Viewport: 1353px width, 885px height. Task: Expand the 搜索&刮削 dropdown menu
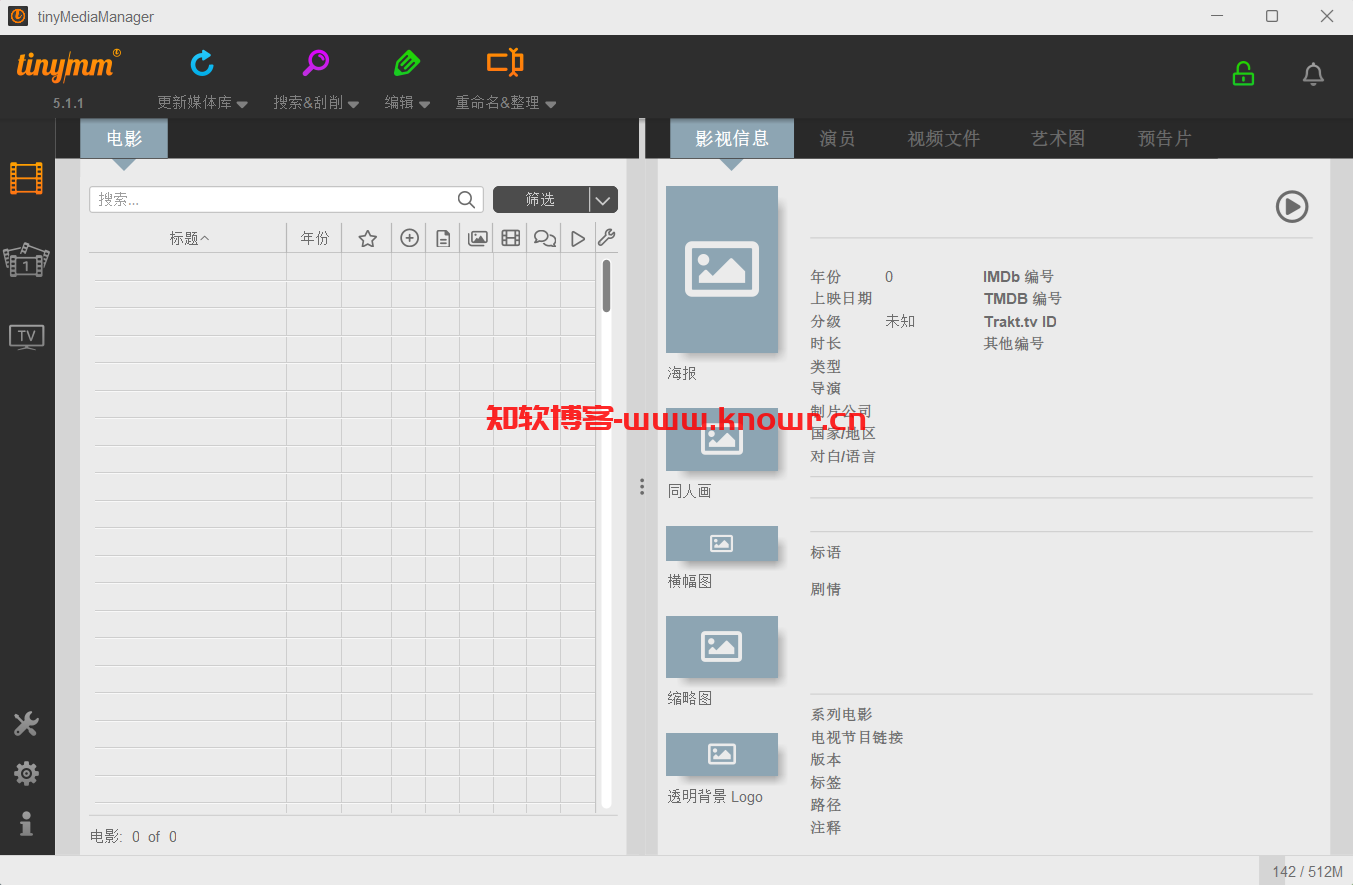(x=353, y=104)
